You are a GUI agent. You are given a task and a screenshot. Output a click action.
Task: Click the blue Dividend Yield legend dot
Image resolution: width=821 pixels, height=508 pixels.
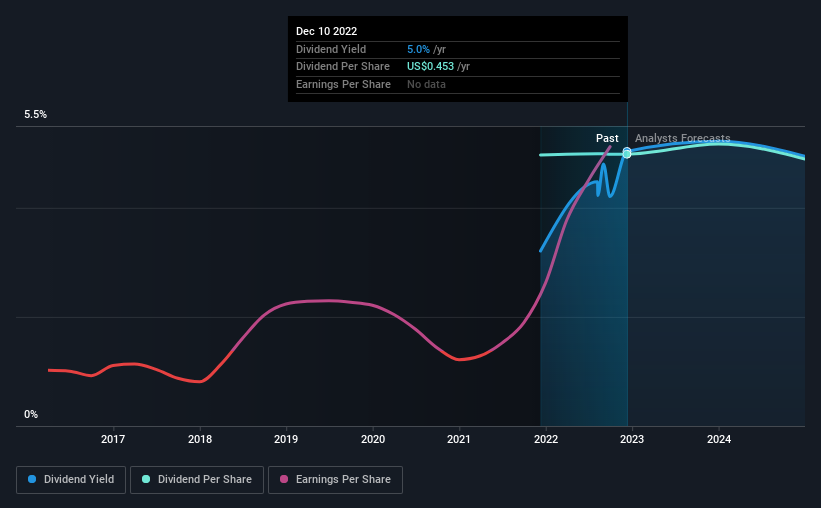(x=32, y=479)
